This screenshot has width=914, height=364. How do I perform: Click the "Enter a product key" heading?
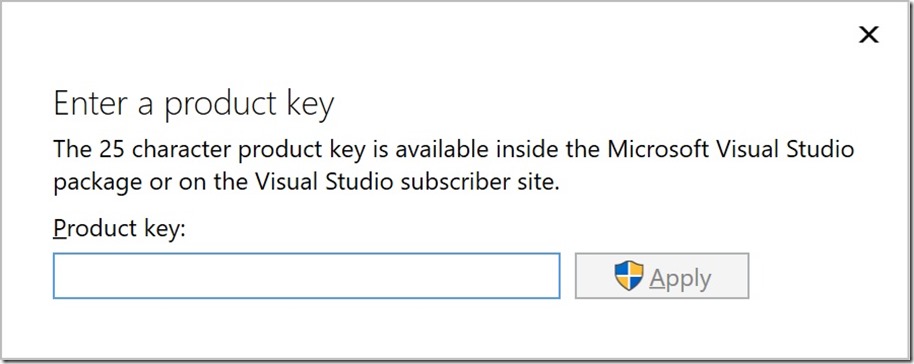pos(194,105)
